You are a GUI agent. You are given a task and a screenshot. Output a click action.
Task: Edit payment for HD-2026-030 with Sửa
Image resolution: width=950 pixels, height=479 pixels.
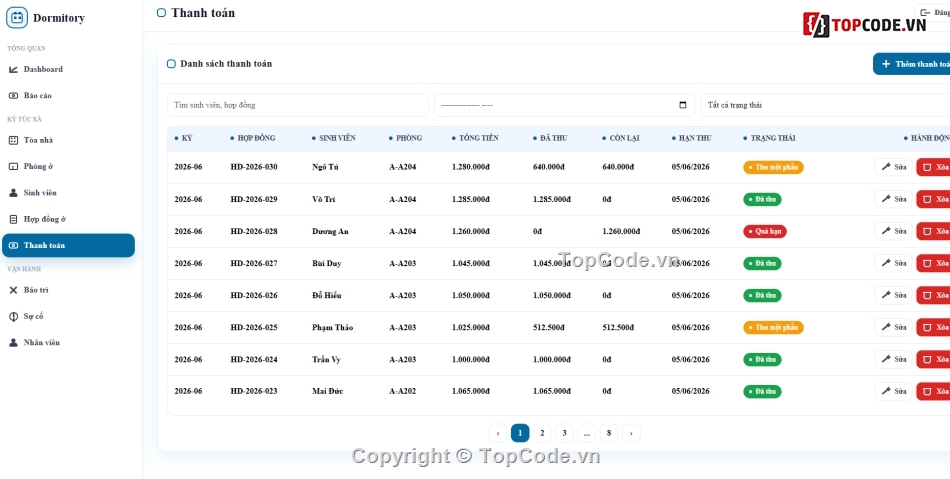pyautogui.click(x=893, y=167)
